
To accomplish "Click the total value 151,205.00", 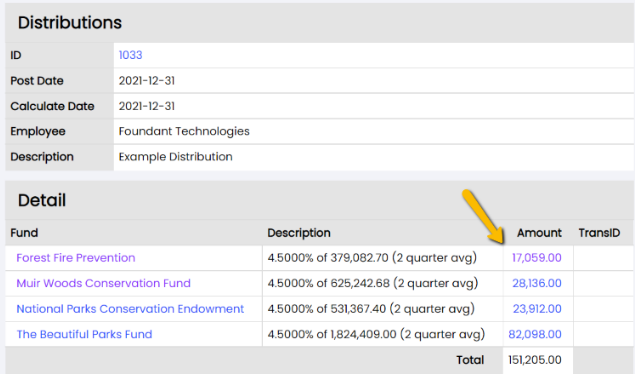I will point(535,360).
